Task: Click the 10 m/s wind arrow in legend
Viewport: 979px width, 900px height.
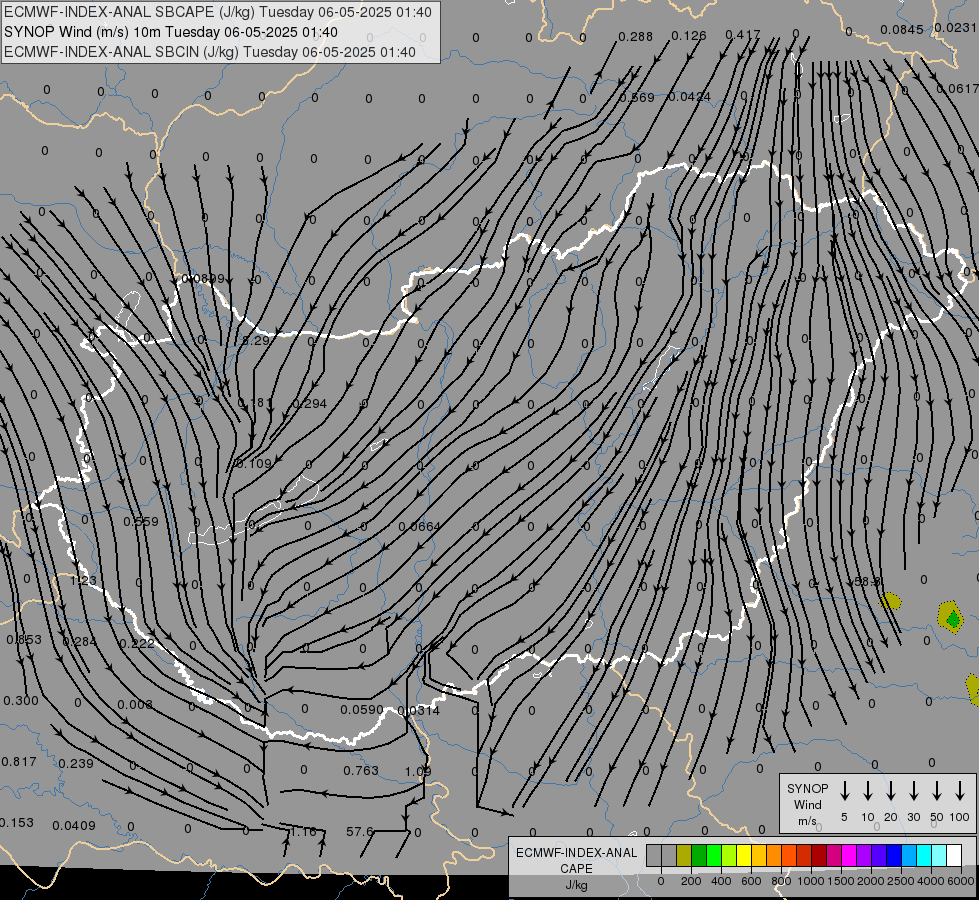Action: click(x=867, y=791)
